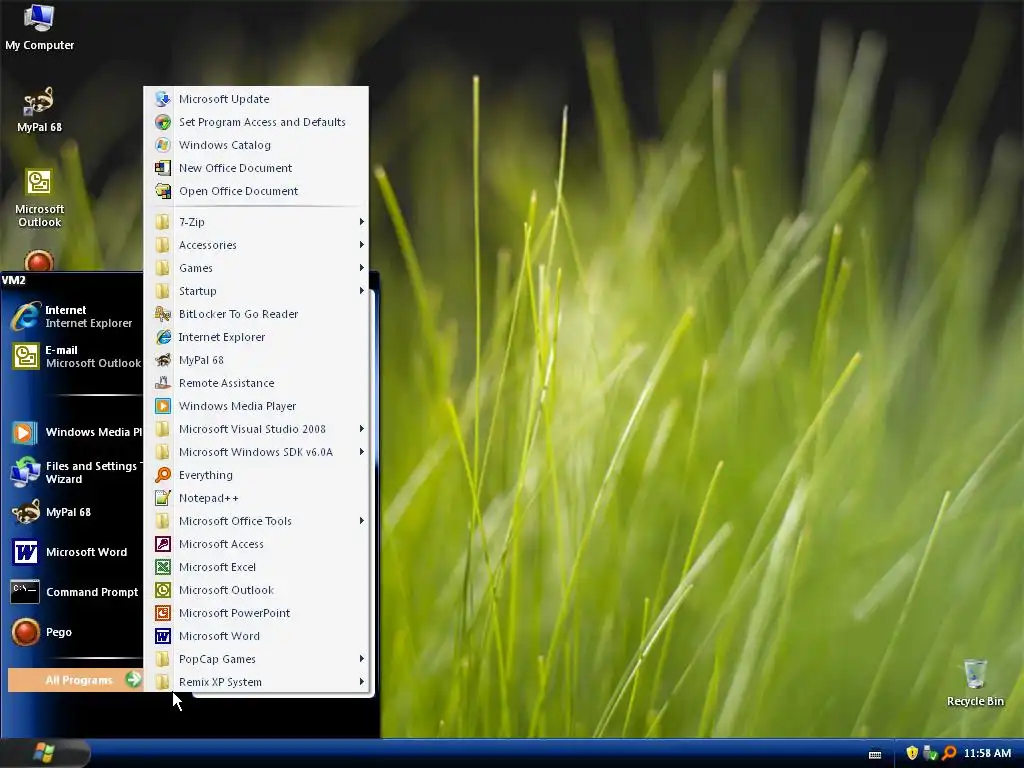Launch Windows Media Player from start menu

click(73, 432)
